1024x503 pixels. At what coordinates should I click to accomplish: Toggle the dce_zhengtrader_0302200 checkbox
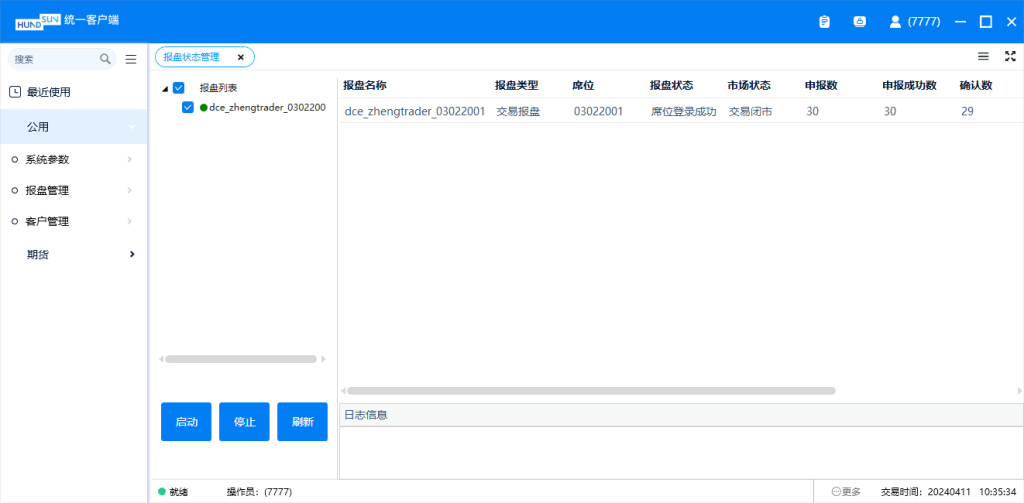coord(188,107)
